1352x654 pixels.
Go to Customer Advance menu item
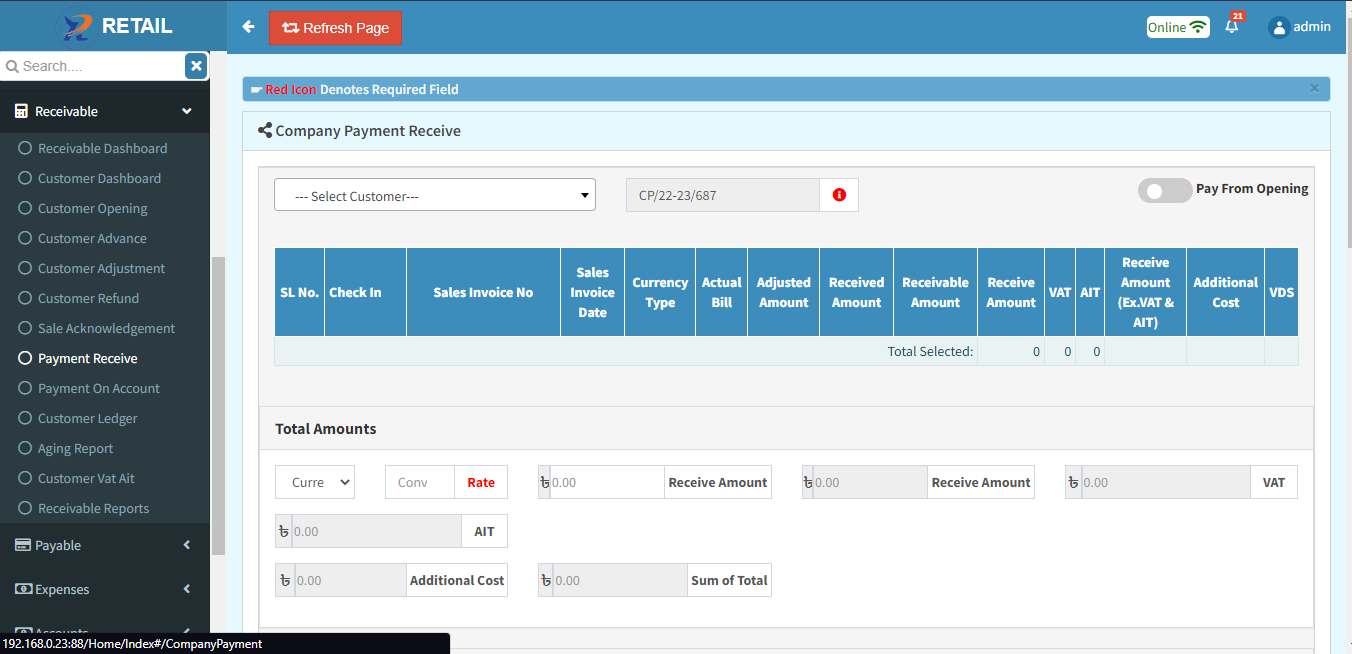click(x=92, y=238)
